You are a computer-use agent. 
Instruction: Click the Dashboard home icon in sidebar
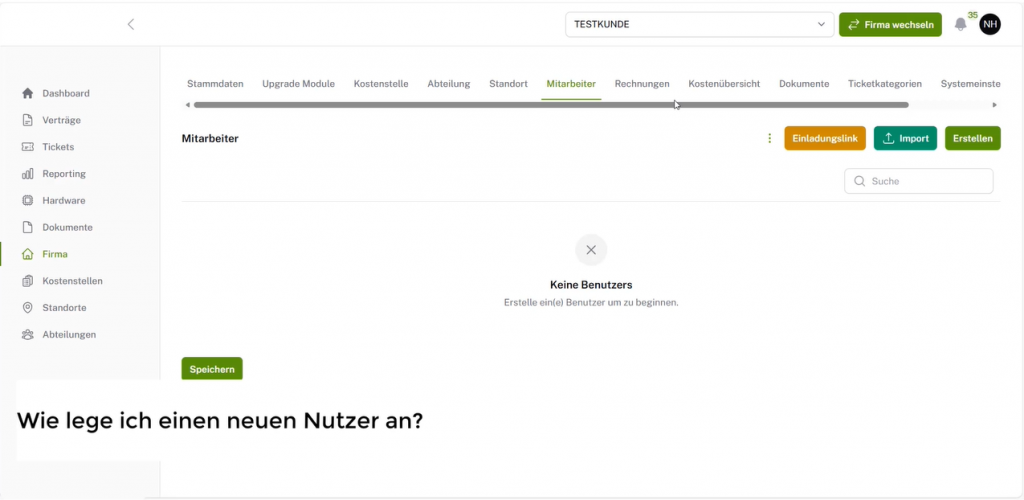pyautogui.click(x=28, y=93)
